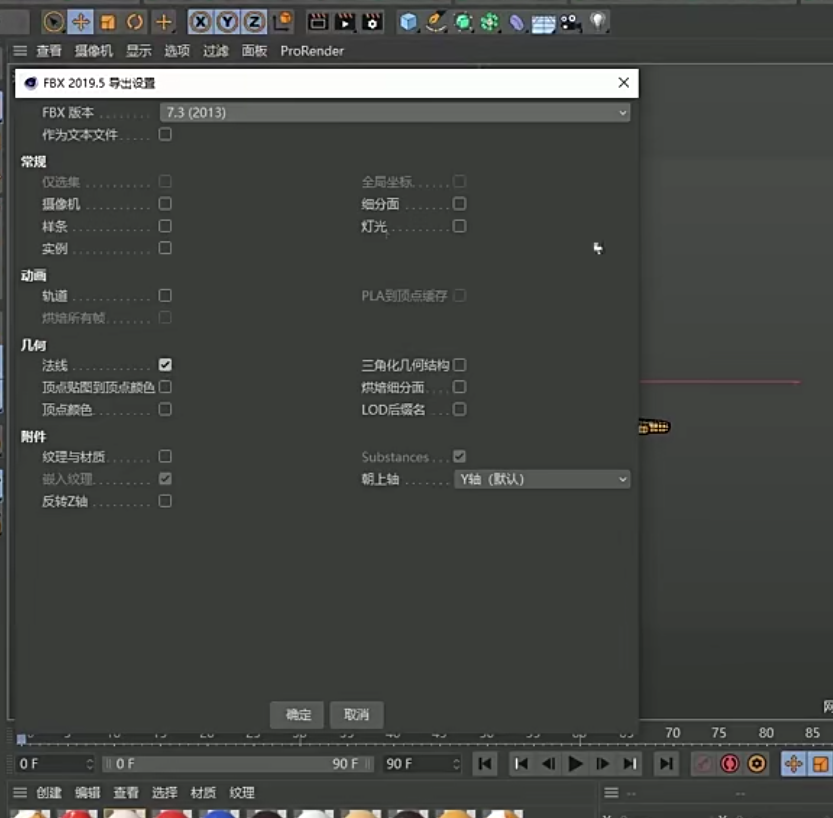Close the FBX export settings dialog
The height and width of the screenshot is (818, 833).
[624, 82]
